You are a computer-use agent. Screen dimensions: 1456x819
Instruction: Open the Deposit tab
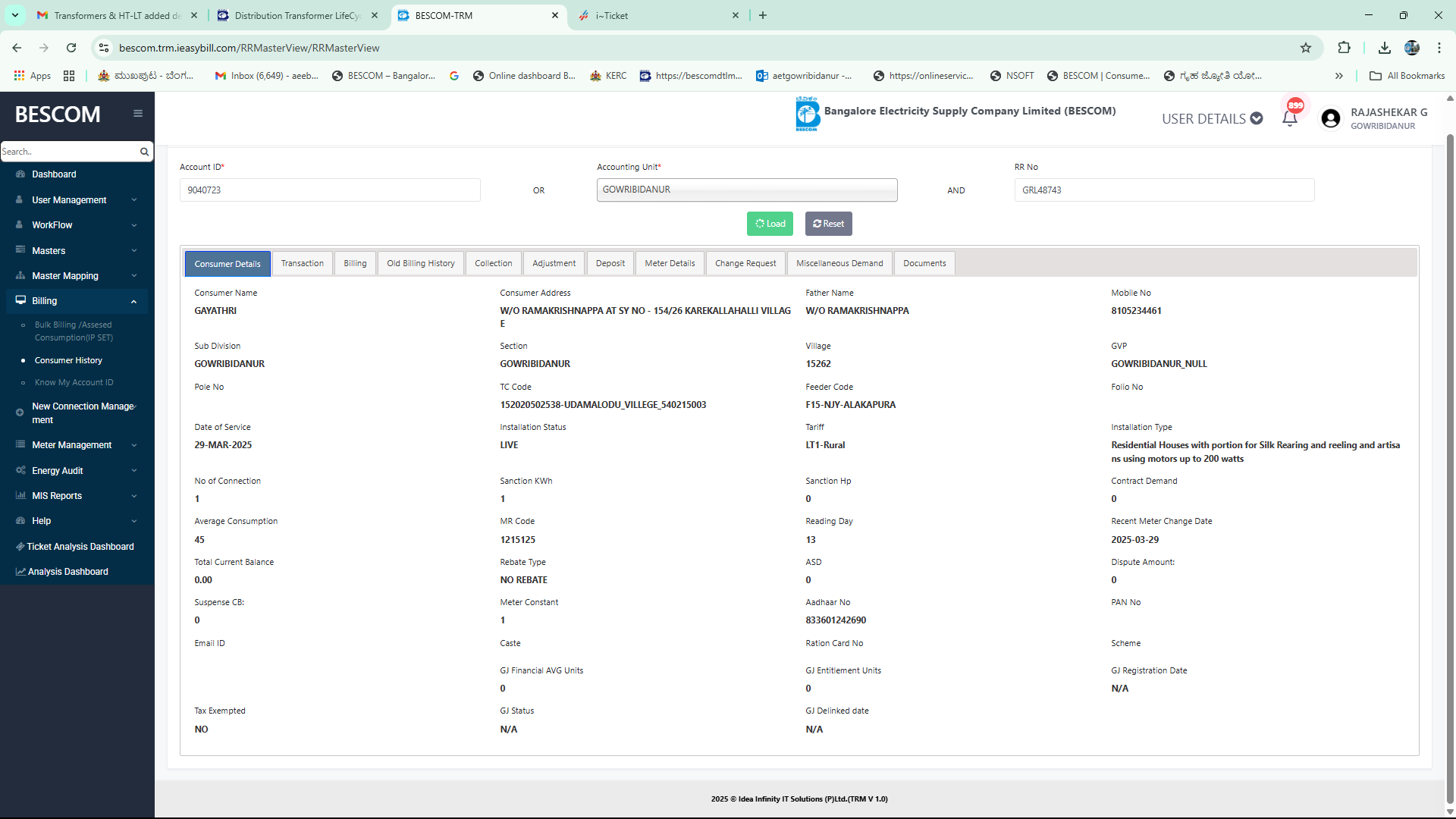610,264
